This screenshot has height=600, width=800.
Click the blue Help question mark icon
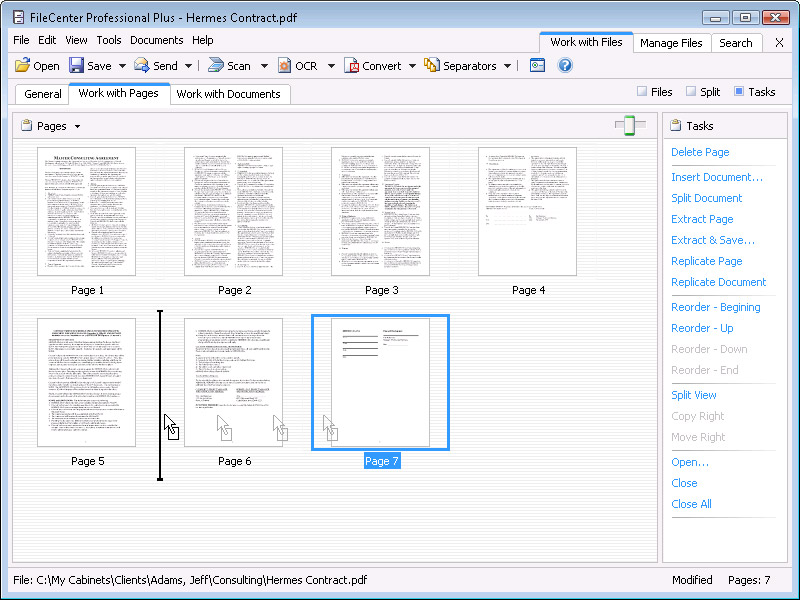(565, 66)
